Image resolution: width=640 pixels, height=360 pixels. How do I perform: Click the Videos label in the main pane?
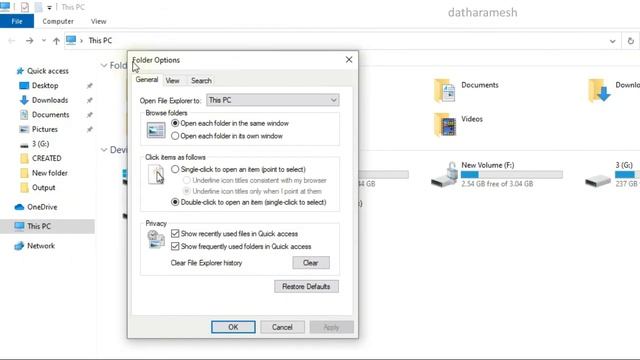click(472, 119)
